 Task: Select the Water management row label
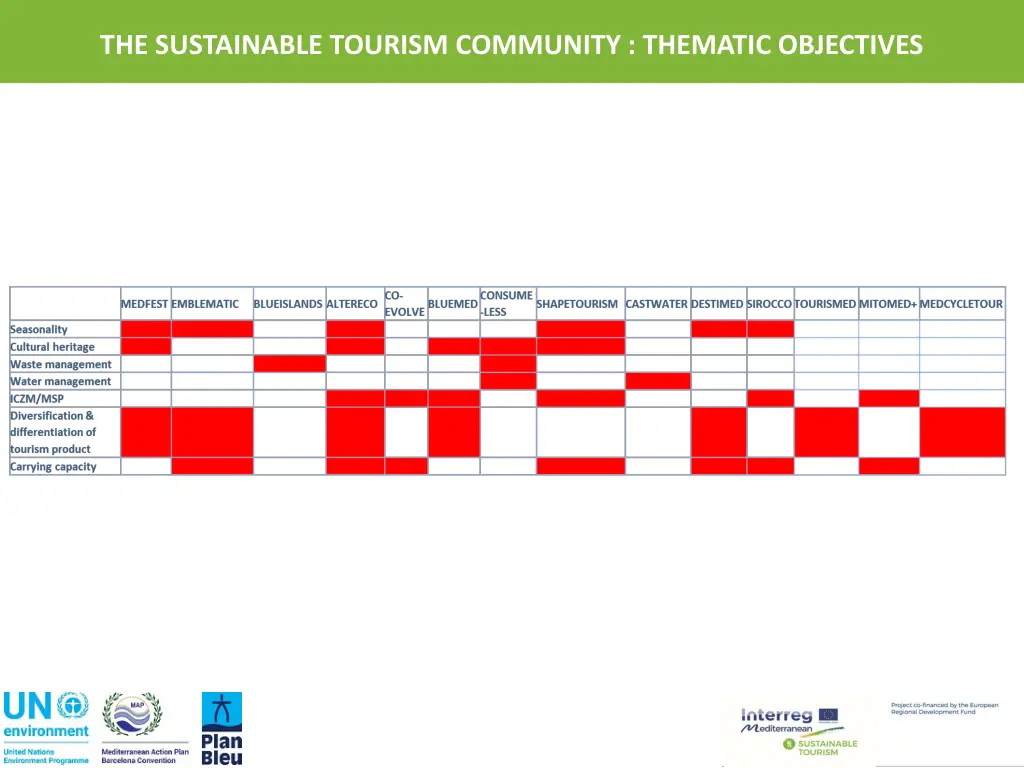(x=61, y=381)
